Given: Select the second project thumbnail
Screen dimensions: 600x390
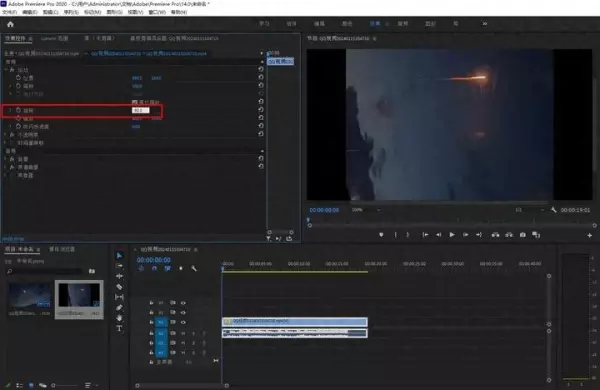Looking at the screenshot, I should point(79,299).
